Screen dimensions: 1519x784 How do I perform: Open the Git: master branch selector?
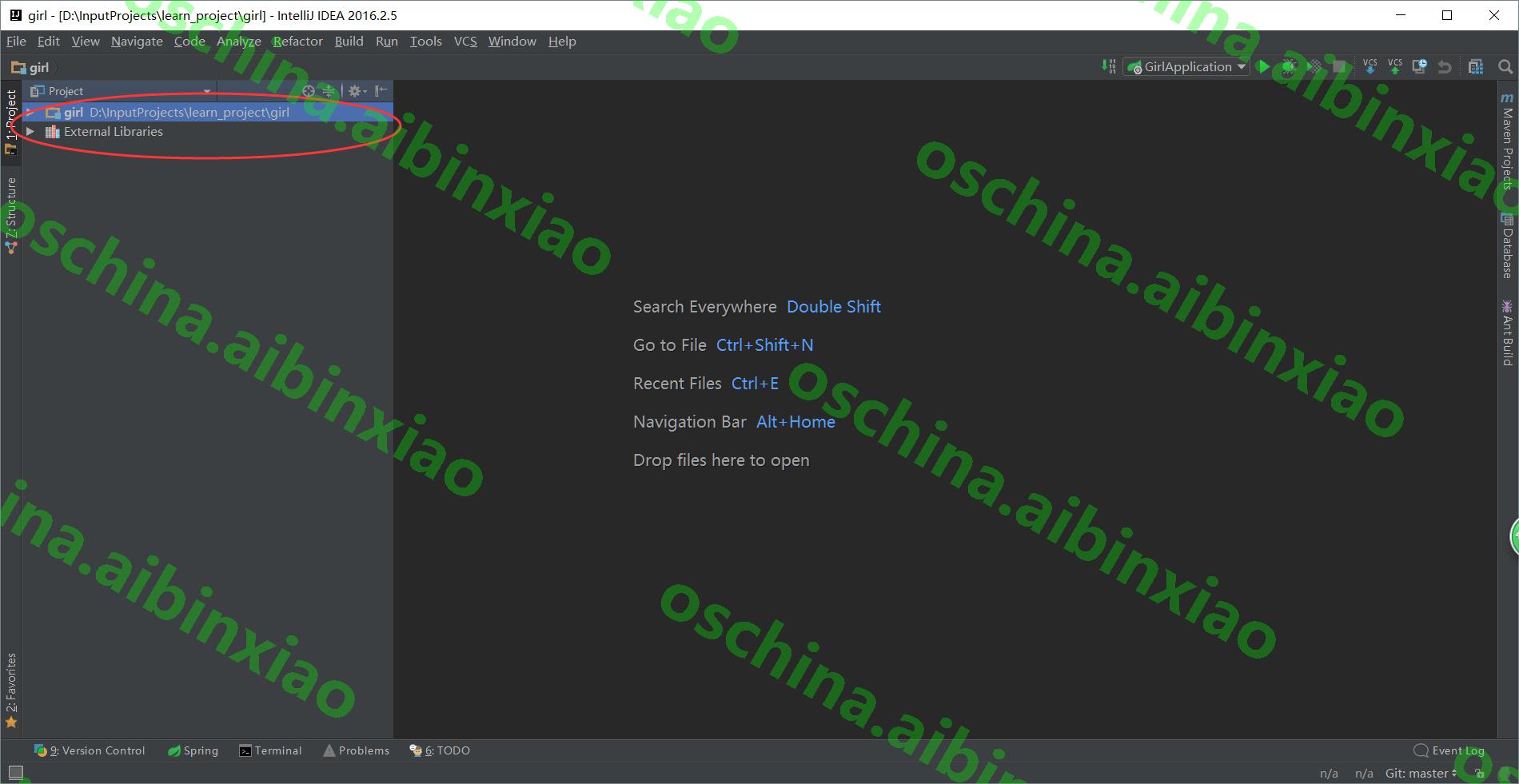(1421, 773)
